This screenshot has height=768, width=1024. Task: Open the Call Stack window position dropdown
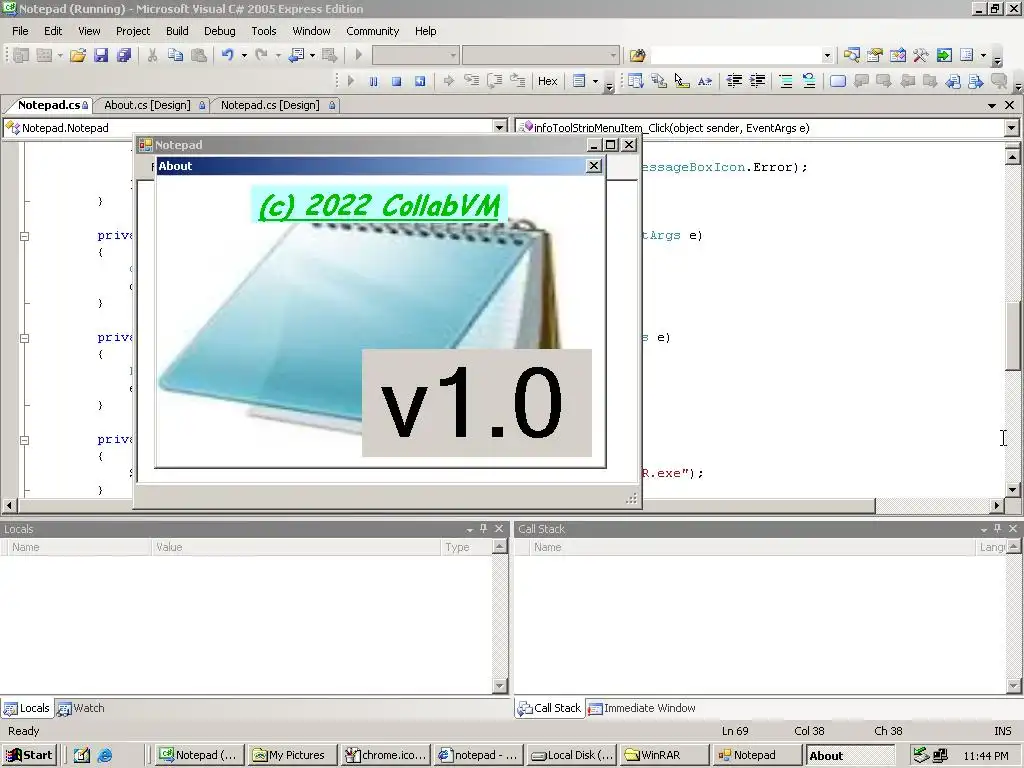[x=984, y=530]
